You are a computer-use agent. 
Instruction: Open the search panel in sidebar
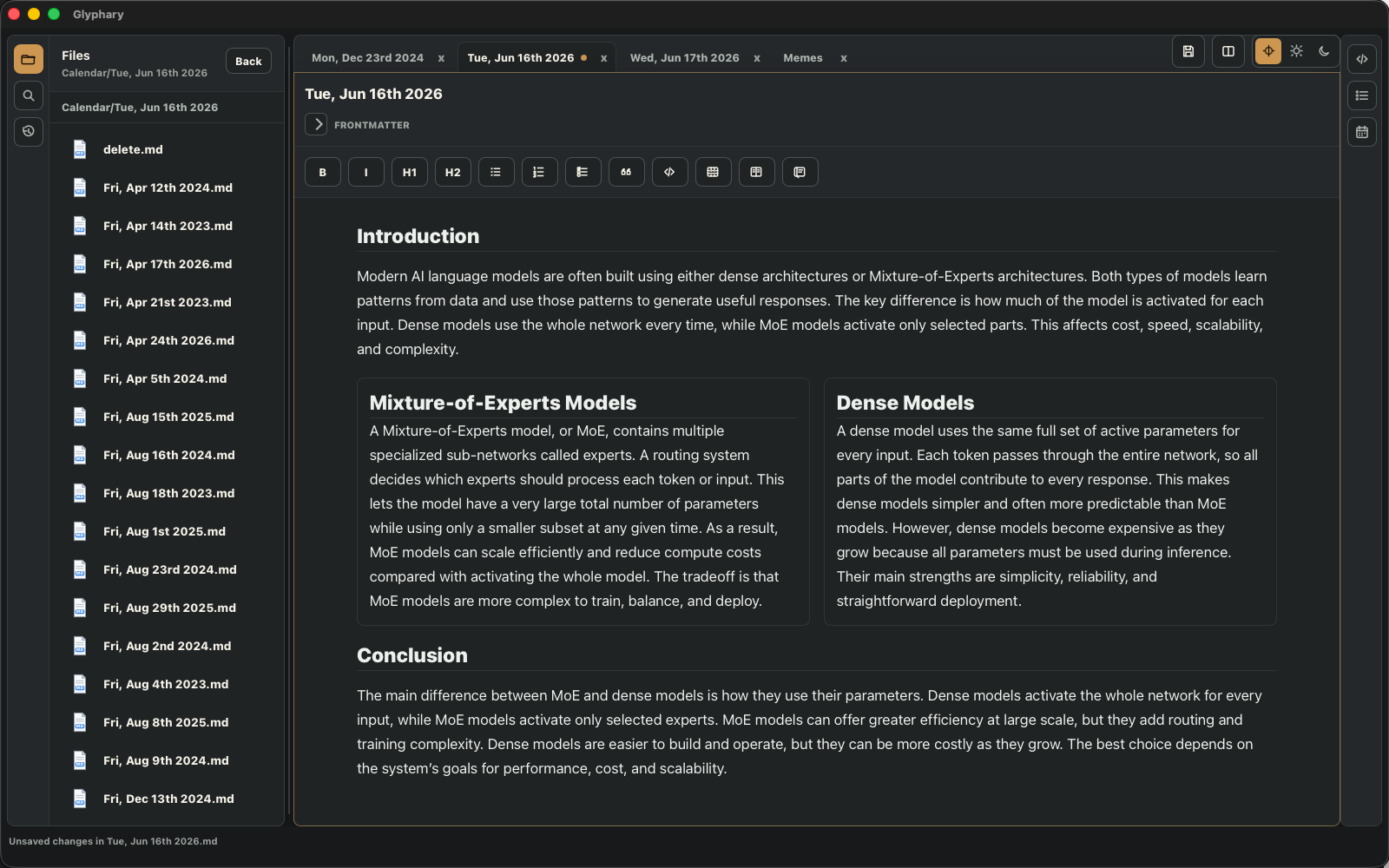click(x=29, y=95)
